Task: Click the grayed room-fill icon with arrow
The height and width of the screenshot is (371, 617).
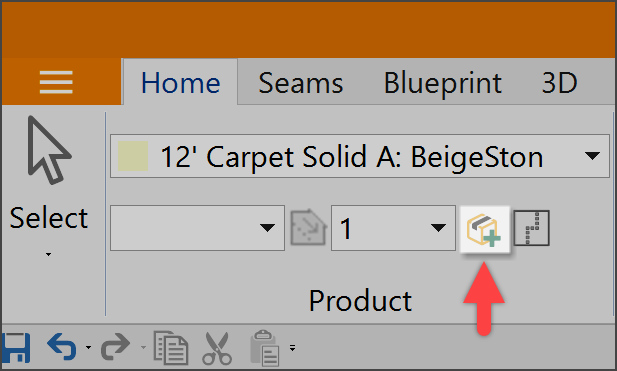Action: click(x=308, y=227)
